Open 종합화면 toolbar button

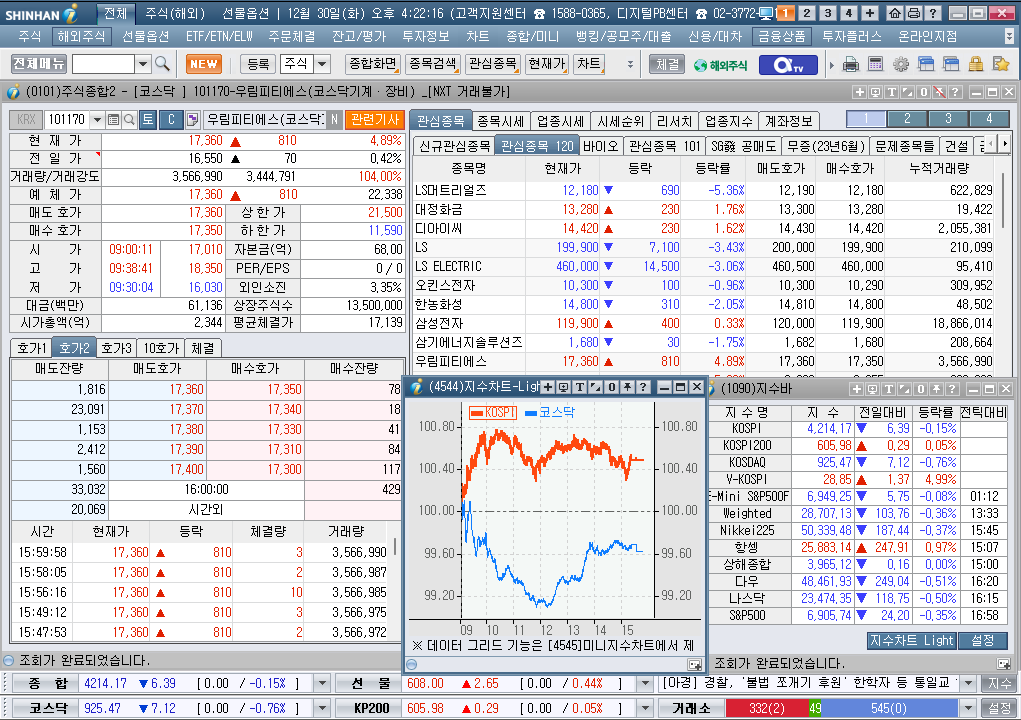(373, 64)
